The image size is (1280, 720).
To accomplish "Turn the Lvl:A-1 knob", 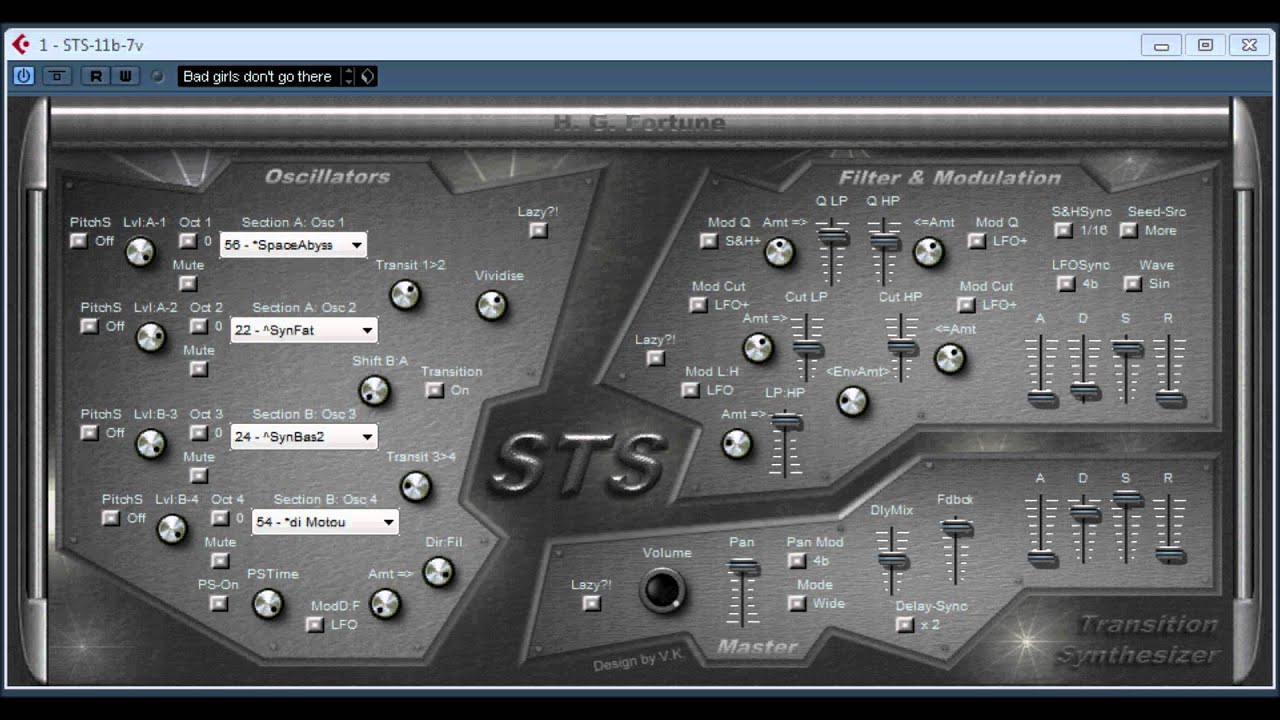I will tap(140, 252).
